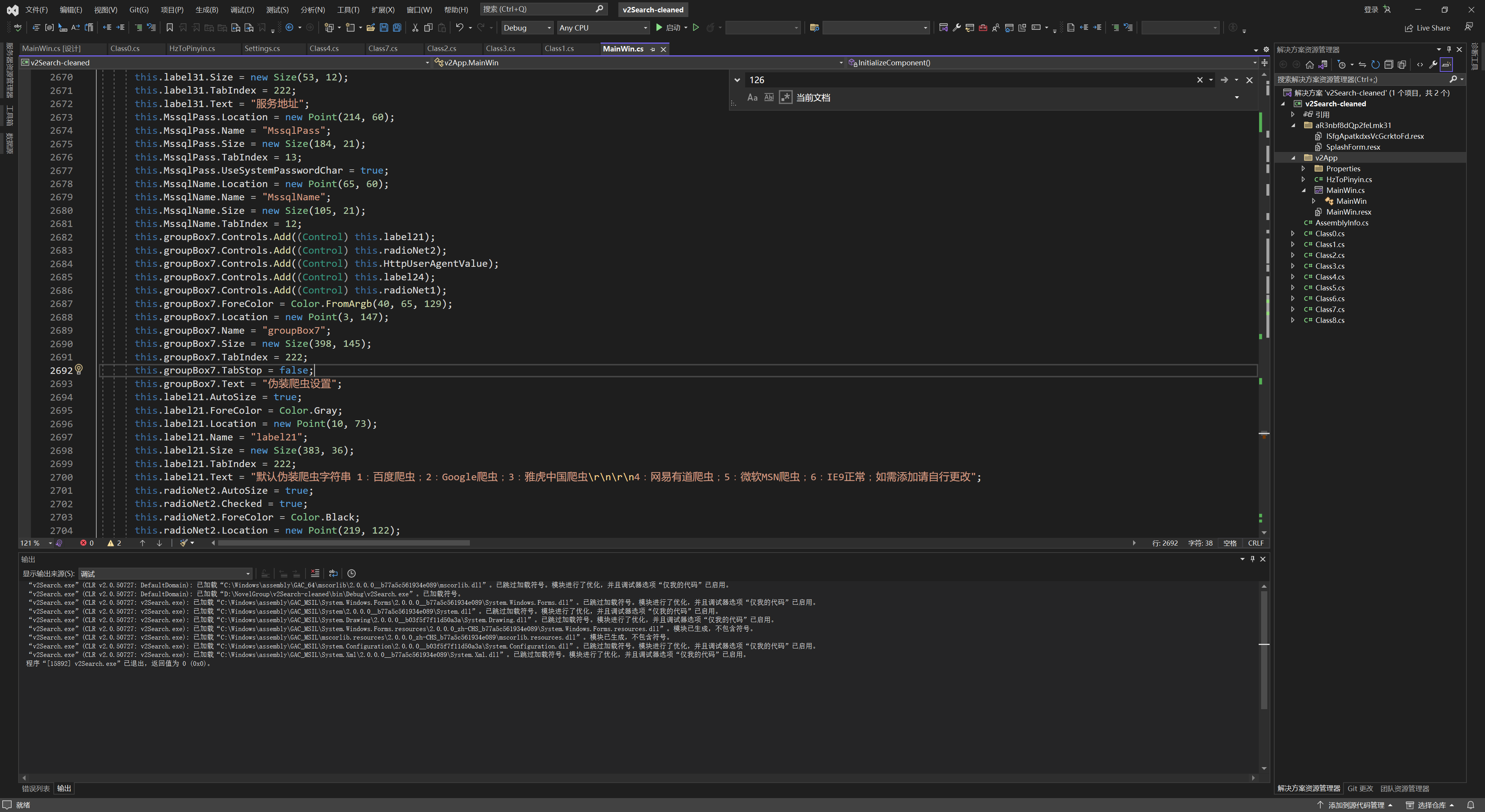This screenshot has height=812, width=1485.
Task: Open output source dropdown showing 调试
Action: point(166,573)
